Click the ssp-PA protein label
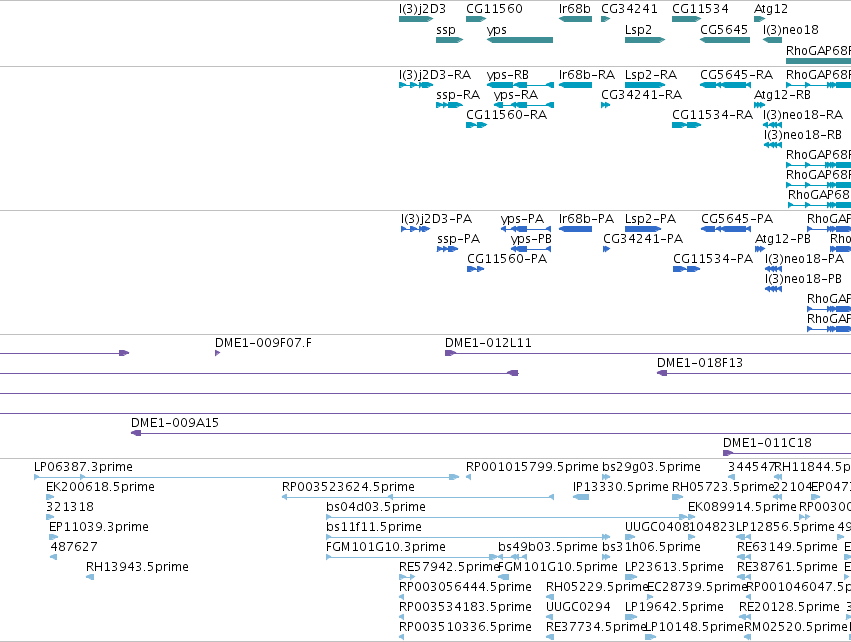851x642 pixels. 458,239
